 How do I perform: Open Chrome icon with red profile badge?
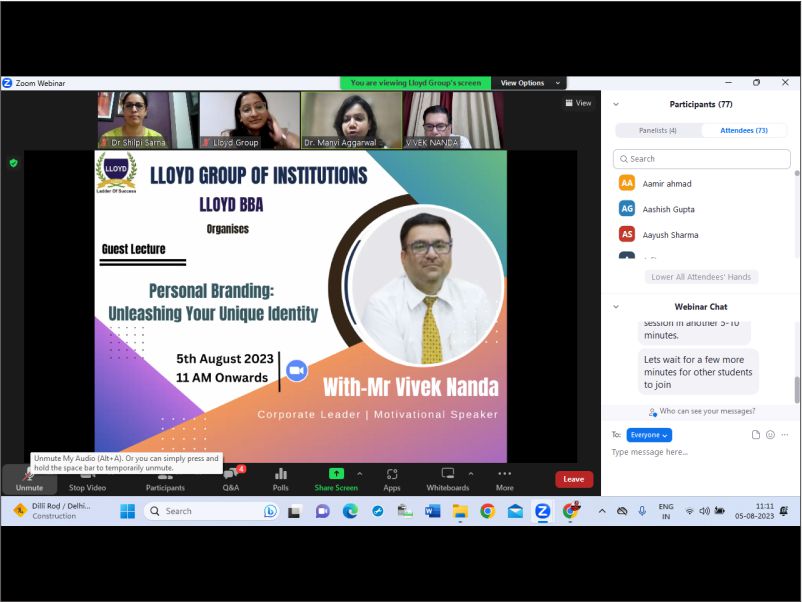570,510
